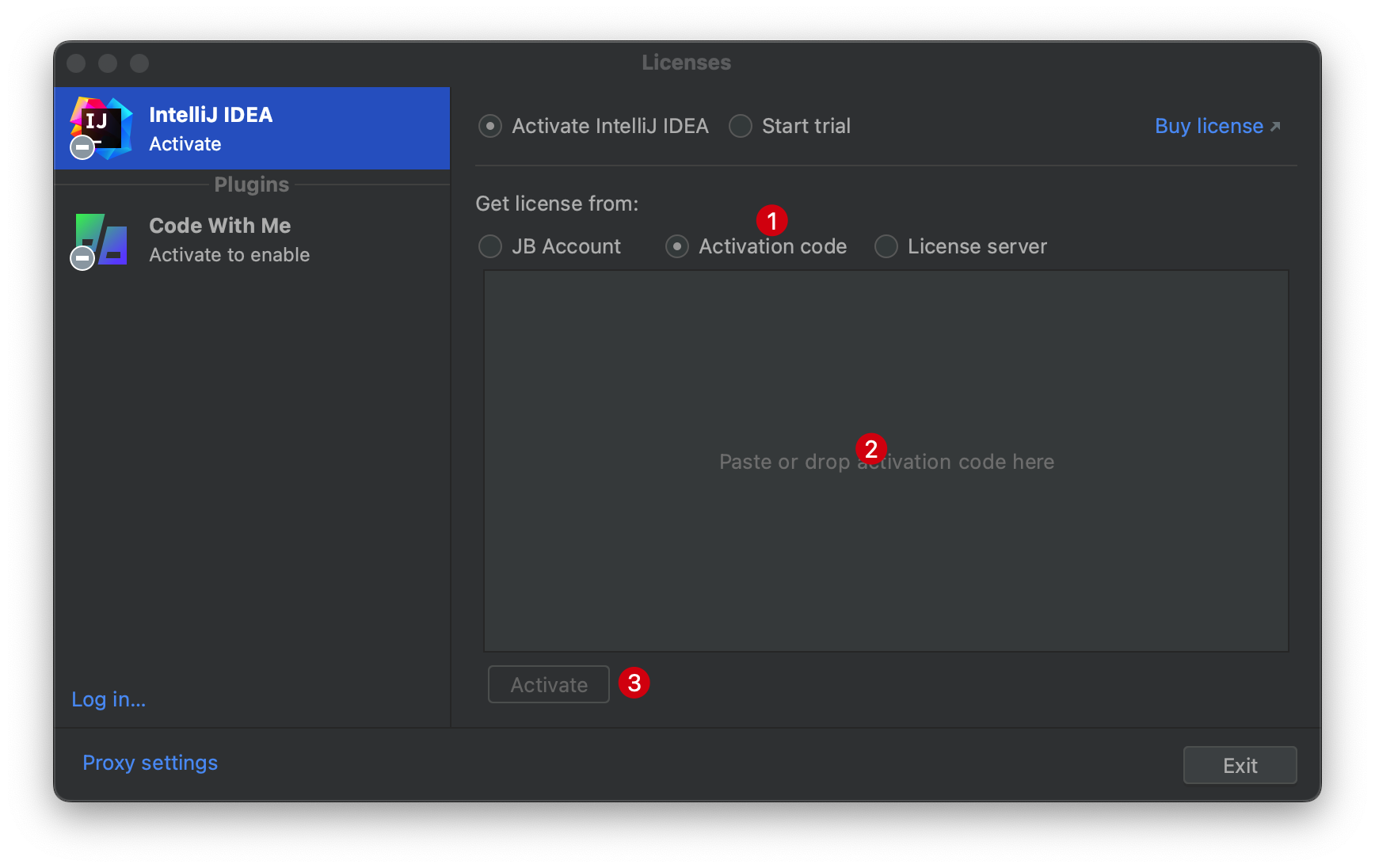Image resolution: width=1375 pixels, height=868 pixels.
Task: Click the Licenses window title
Action: tap(687, 63)
